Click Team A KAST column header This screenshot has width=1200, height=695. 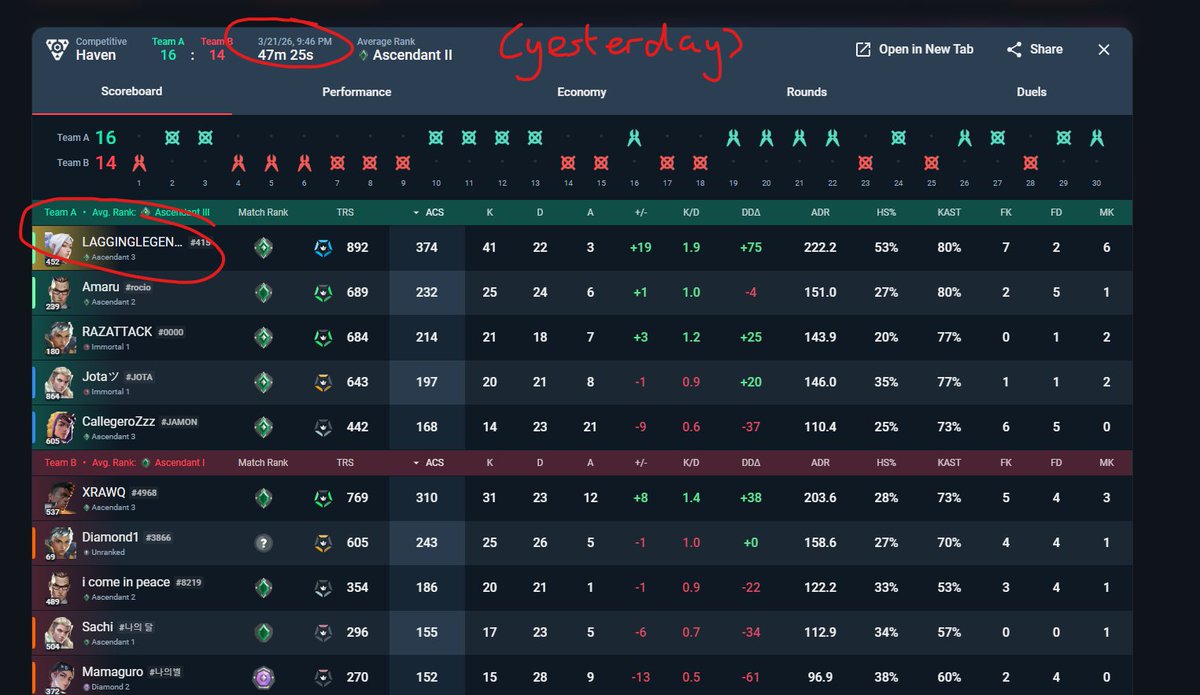[x=949, y=212]
